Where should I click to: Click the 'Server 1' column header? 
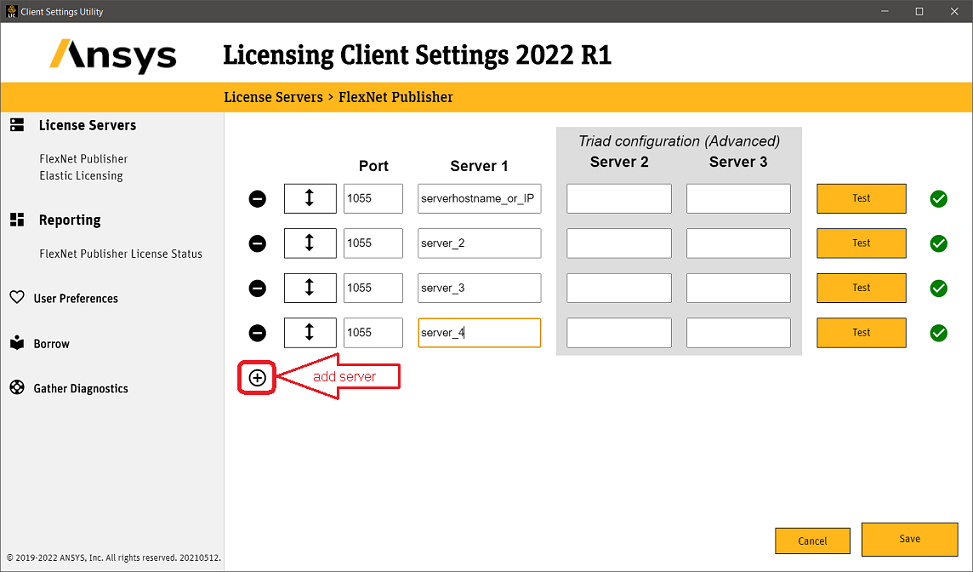point(479,166)
